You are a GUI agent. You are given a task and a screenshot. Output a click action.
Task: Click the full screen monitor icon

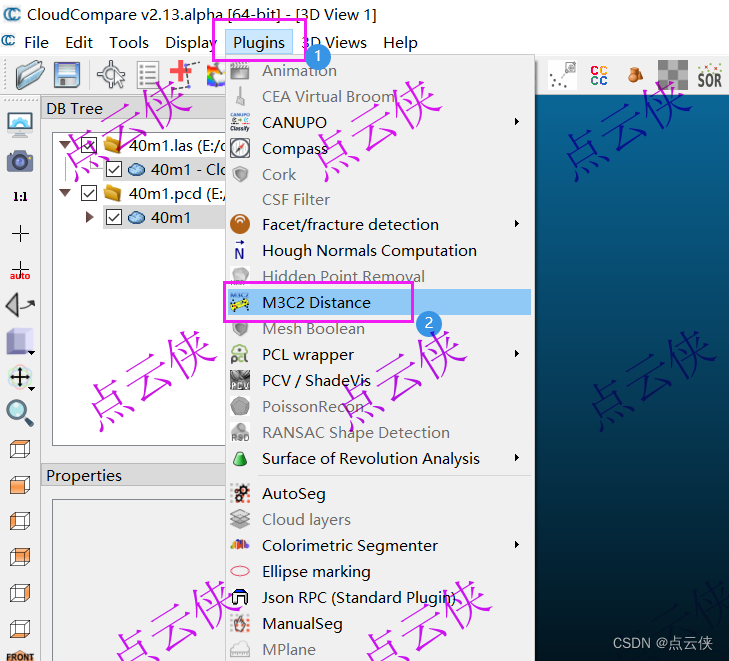click(x=20, y=125)
